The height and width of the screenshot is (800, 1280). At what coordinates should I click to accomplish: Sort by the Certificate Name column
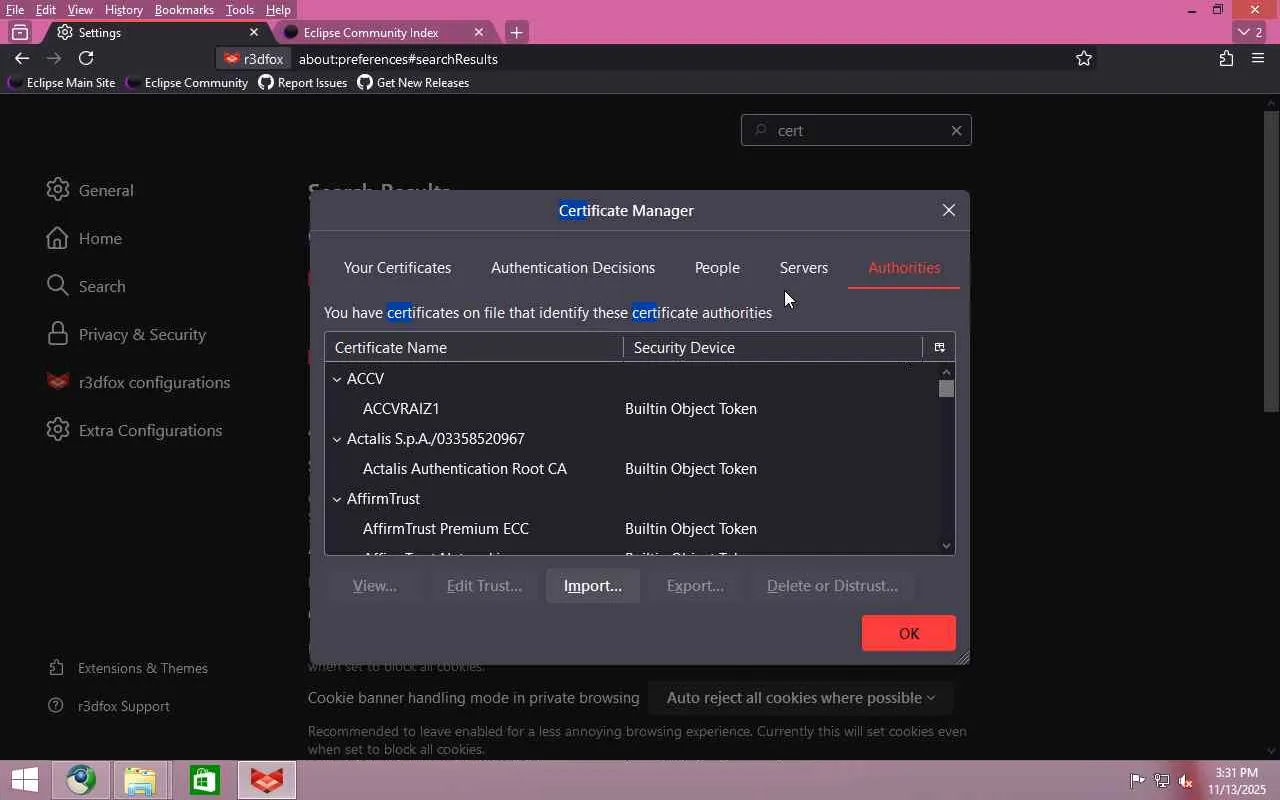pyautogui.click(x=474, y=347)
